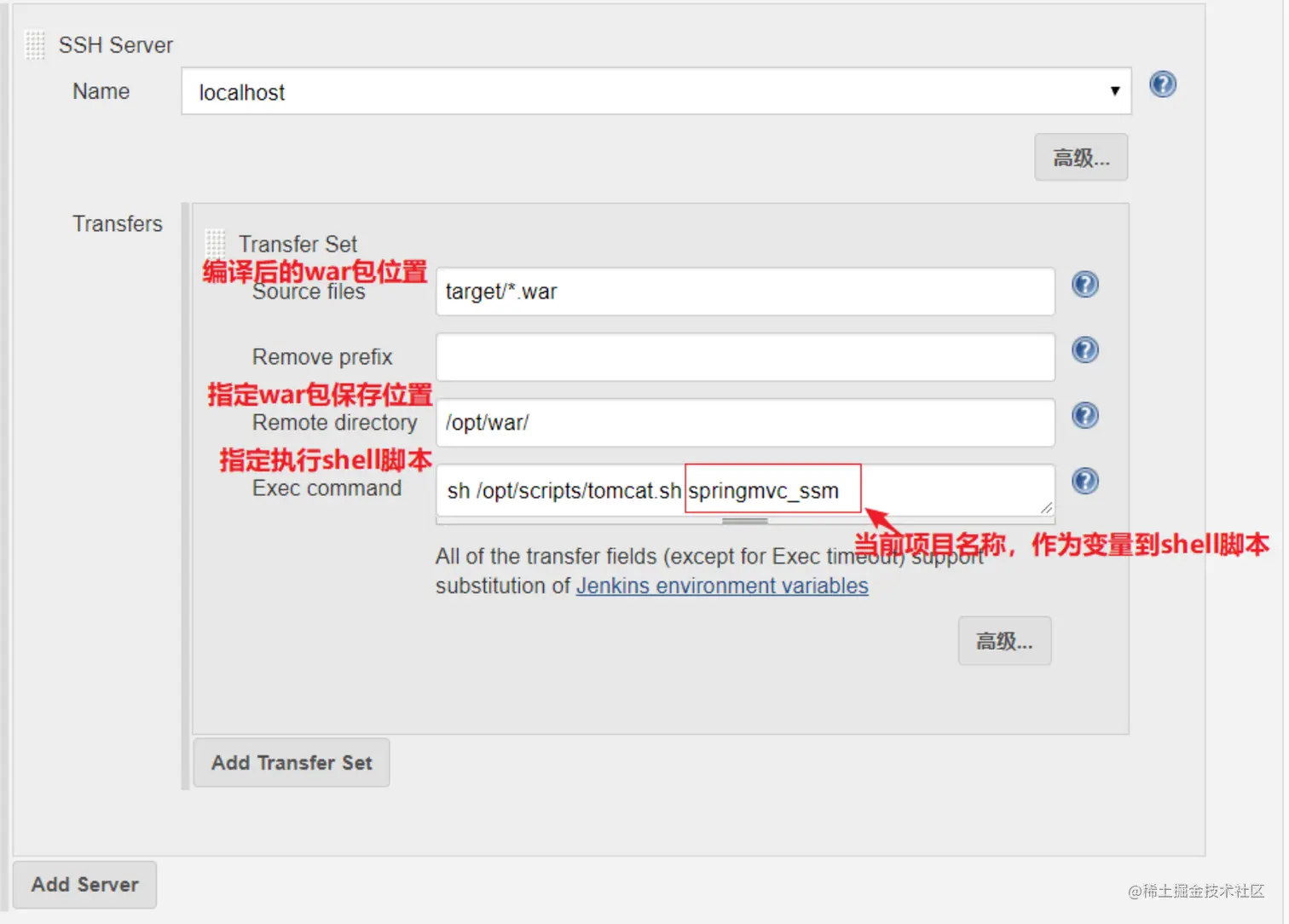The height and width of the screenshot is (924, 1289).
Task: Click the Remote directory label
Action: coord(335,423)
